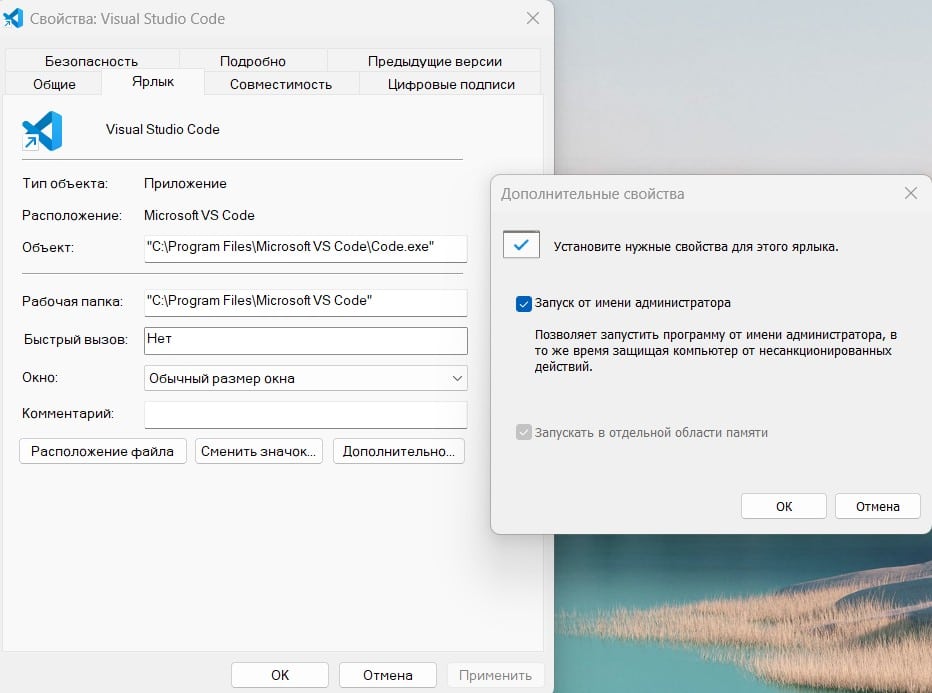Click the disabled Запускать в отдельной области памяти checkbox
932x693 pixels.
[524, 432]
